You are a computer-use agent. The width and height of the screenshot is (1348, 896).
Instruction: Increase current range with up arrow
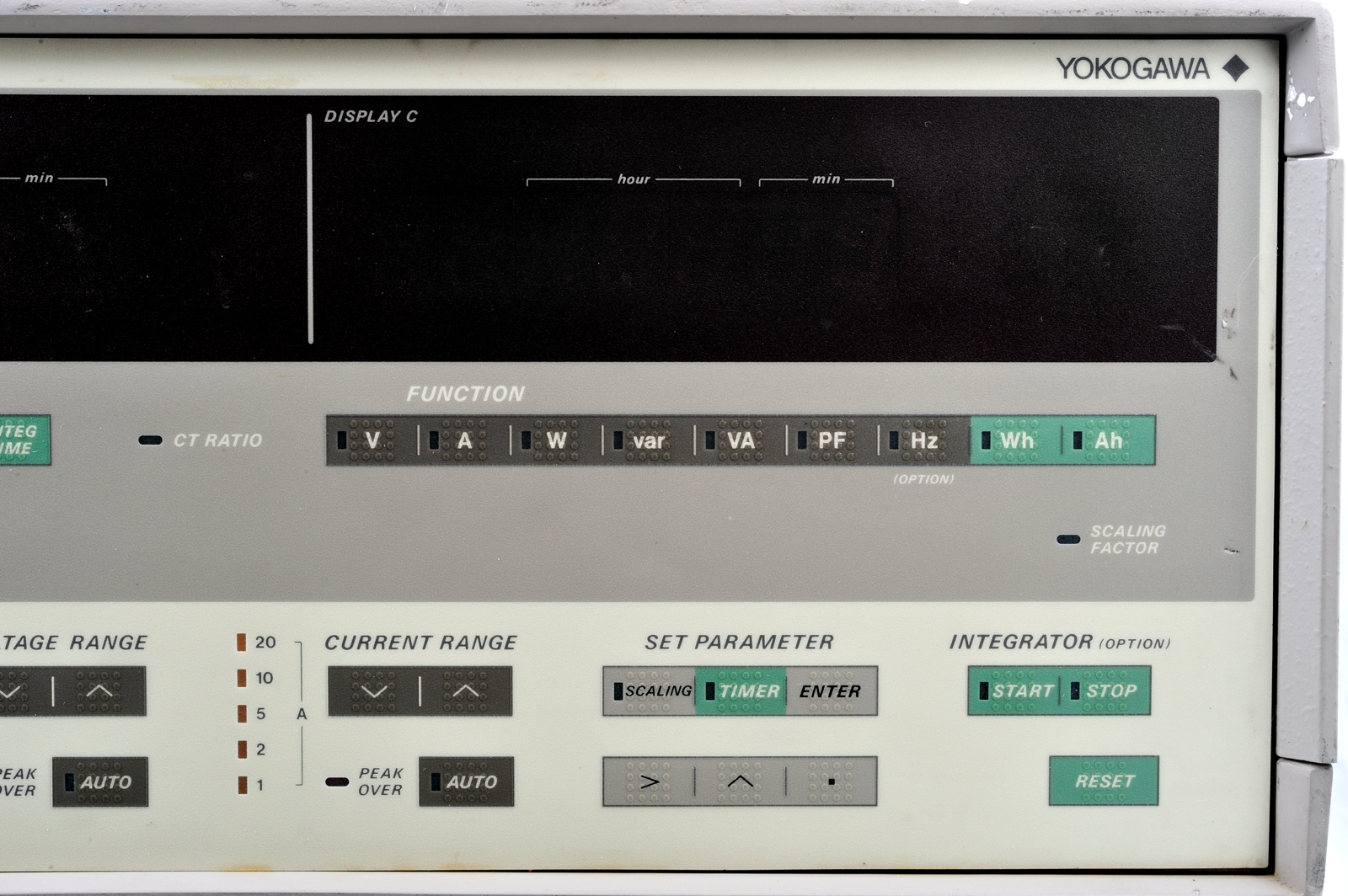coord(466,691)
